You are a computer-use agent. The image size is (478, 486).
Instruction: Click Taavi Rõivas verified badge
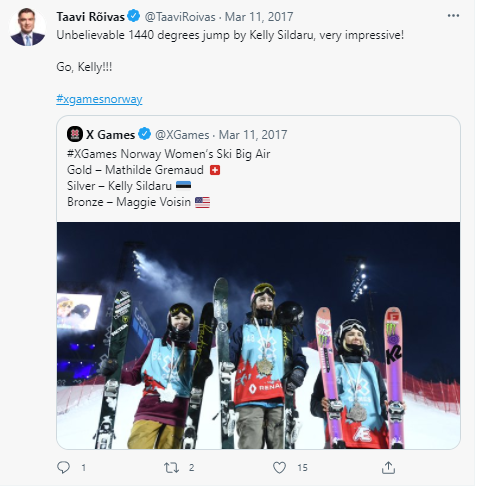pos(134,16)
